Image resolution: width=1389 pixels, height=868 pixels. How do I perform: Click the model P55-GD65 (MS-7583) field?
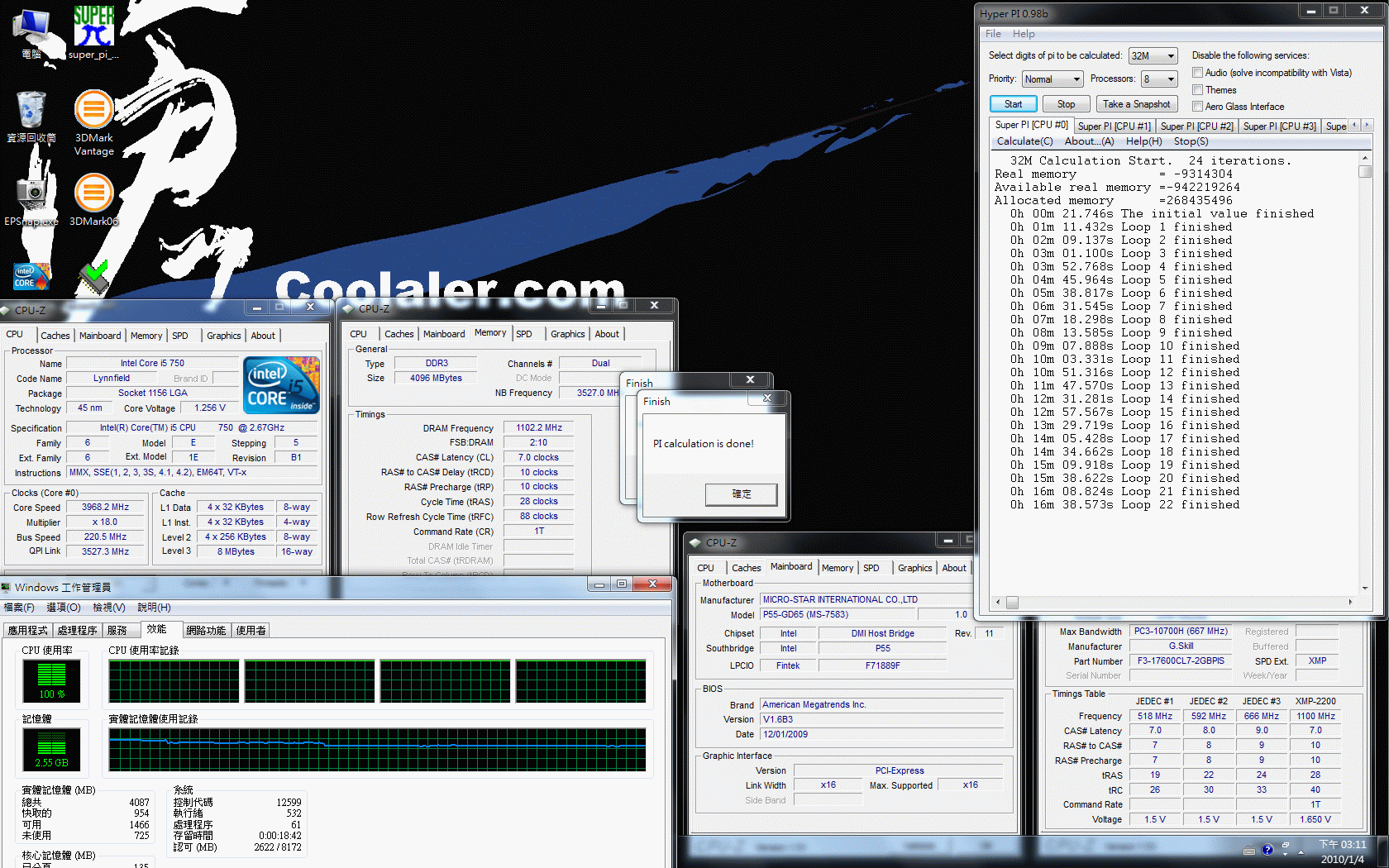838,615
